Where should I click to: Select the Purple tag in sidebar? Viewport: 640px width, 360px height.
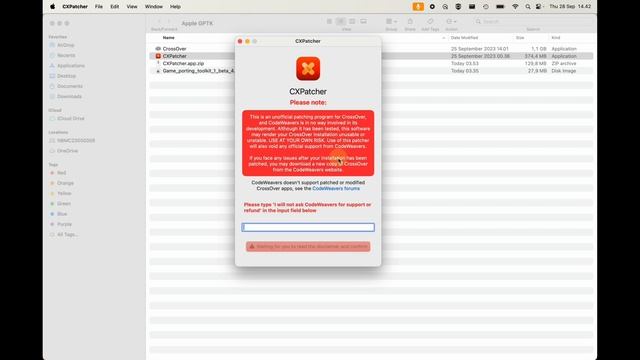(x=64, y=224)
